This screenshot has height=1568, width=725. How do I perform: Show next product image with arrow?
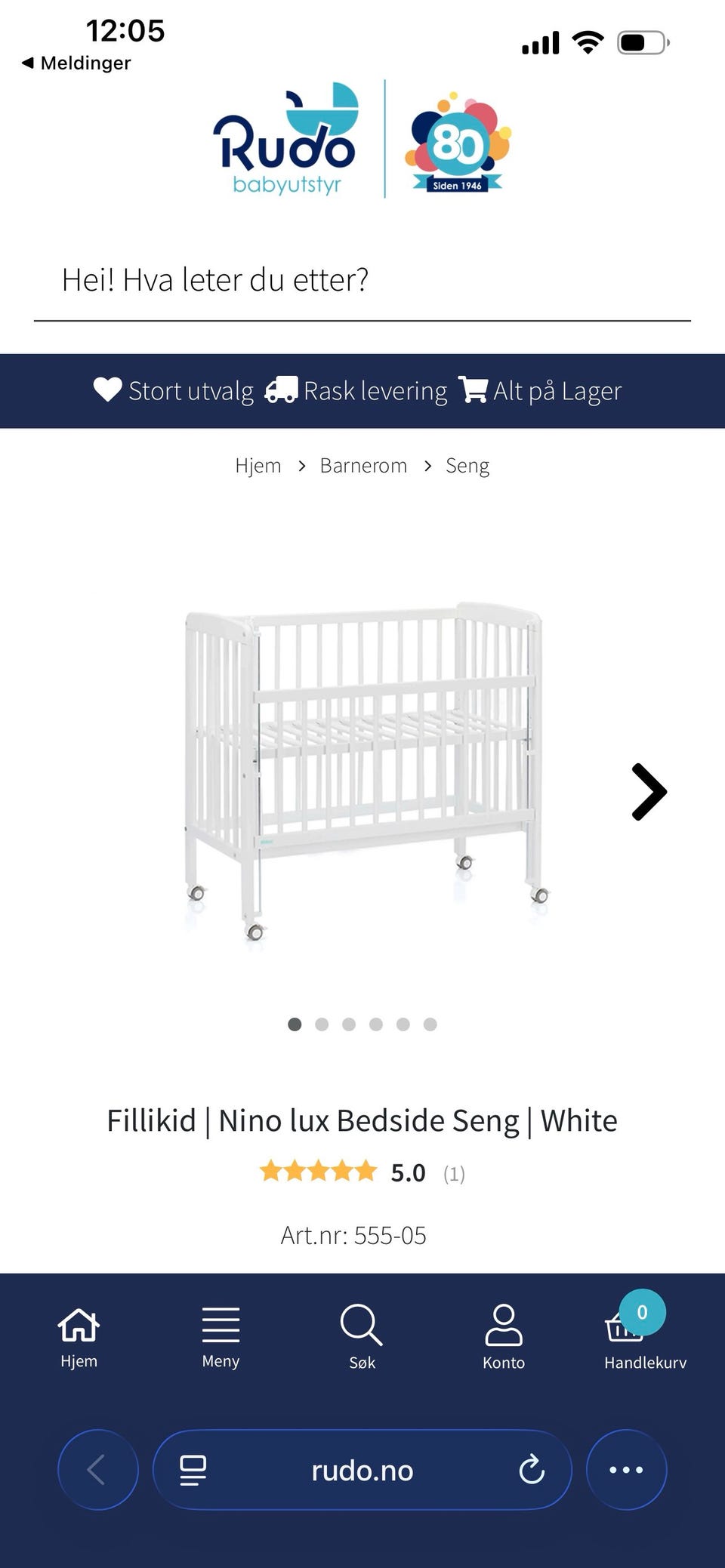(649, 792)
